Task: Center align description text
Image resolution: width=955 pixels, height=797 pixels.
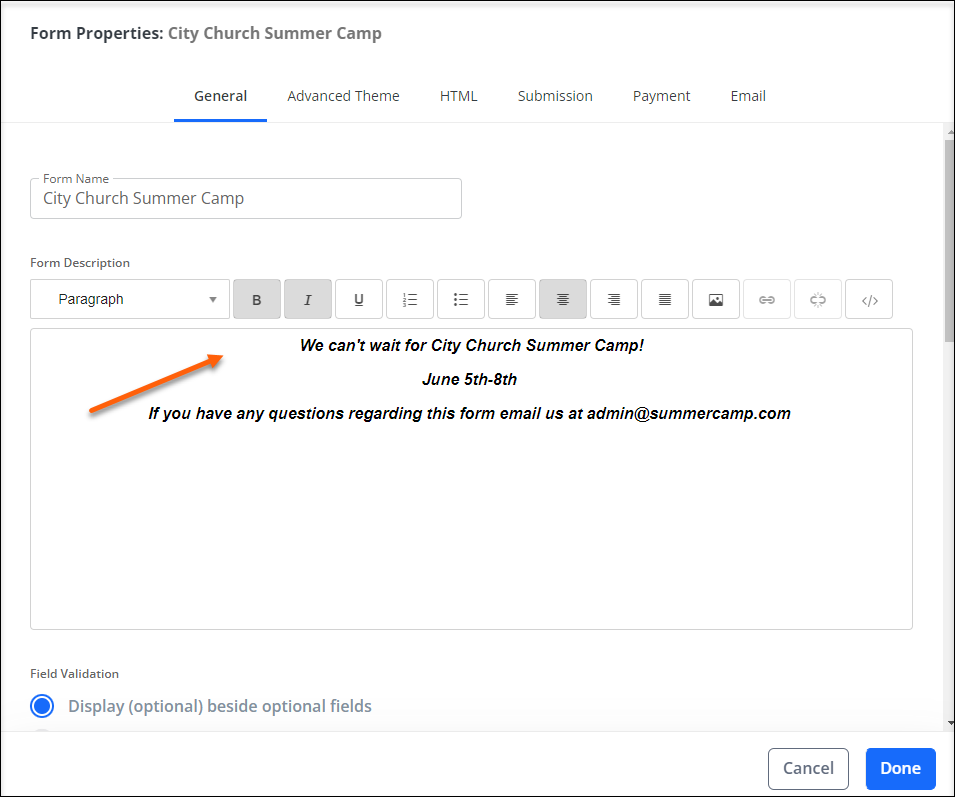Action: tap(563, 299)
